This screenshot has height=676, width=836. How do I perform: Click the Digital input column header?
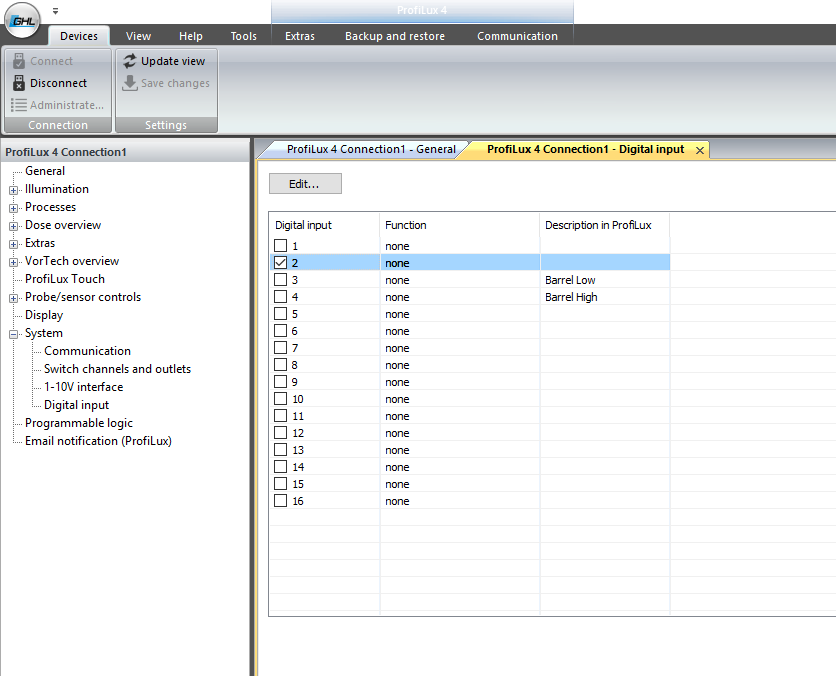coord(324,225)
